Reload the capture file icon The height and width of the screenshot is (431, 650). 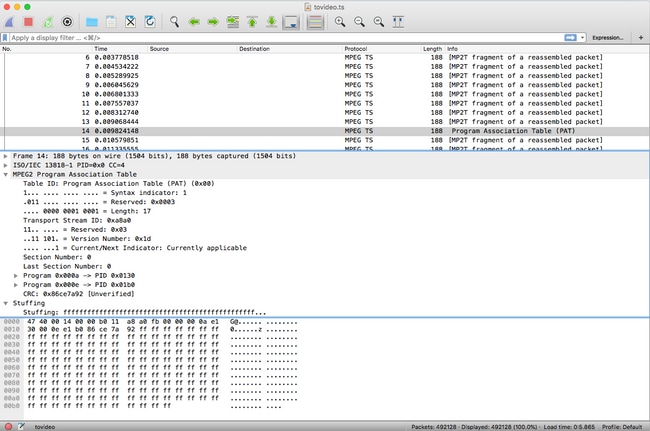[150, 22]
